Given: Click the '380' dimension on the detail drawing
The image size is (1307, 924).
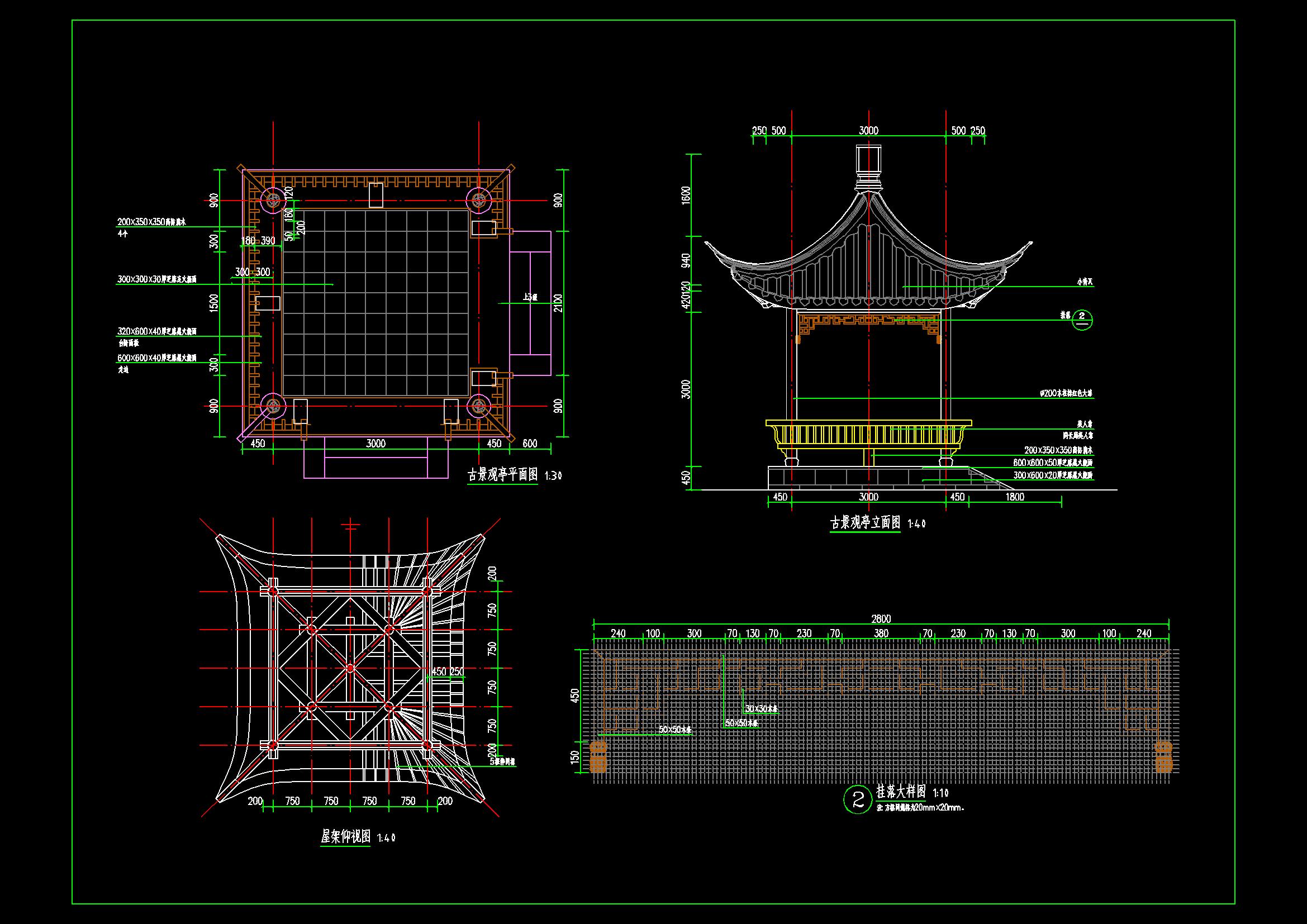Looking at the screenshot, I should [x=881, y=634].
